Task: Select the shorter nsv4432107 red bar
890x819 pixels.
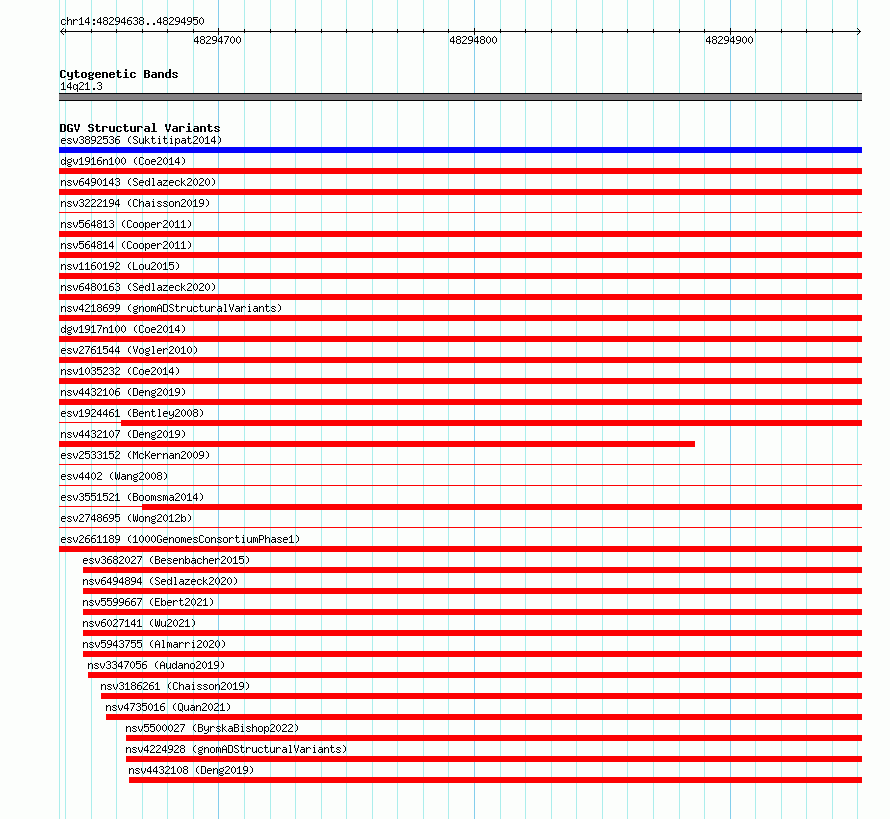Action: coord(377,444)
